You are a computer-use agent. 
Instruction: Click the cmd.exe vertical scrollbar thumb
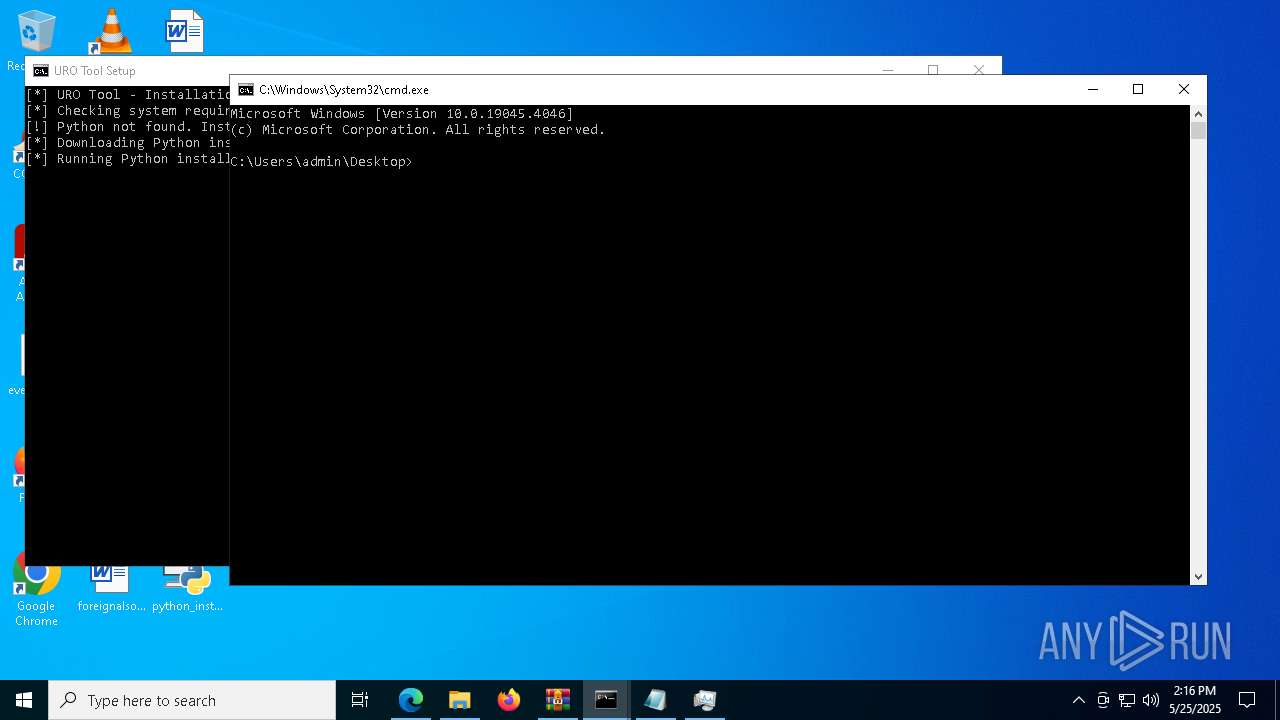pos(1198,130)
